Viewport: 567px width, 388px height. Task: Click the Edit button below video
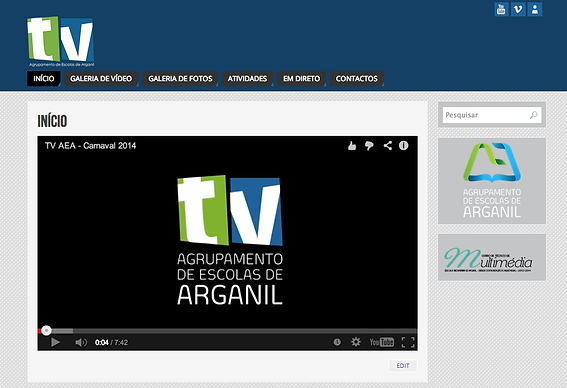tap(403, 366)
